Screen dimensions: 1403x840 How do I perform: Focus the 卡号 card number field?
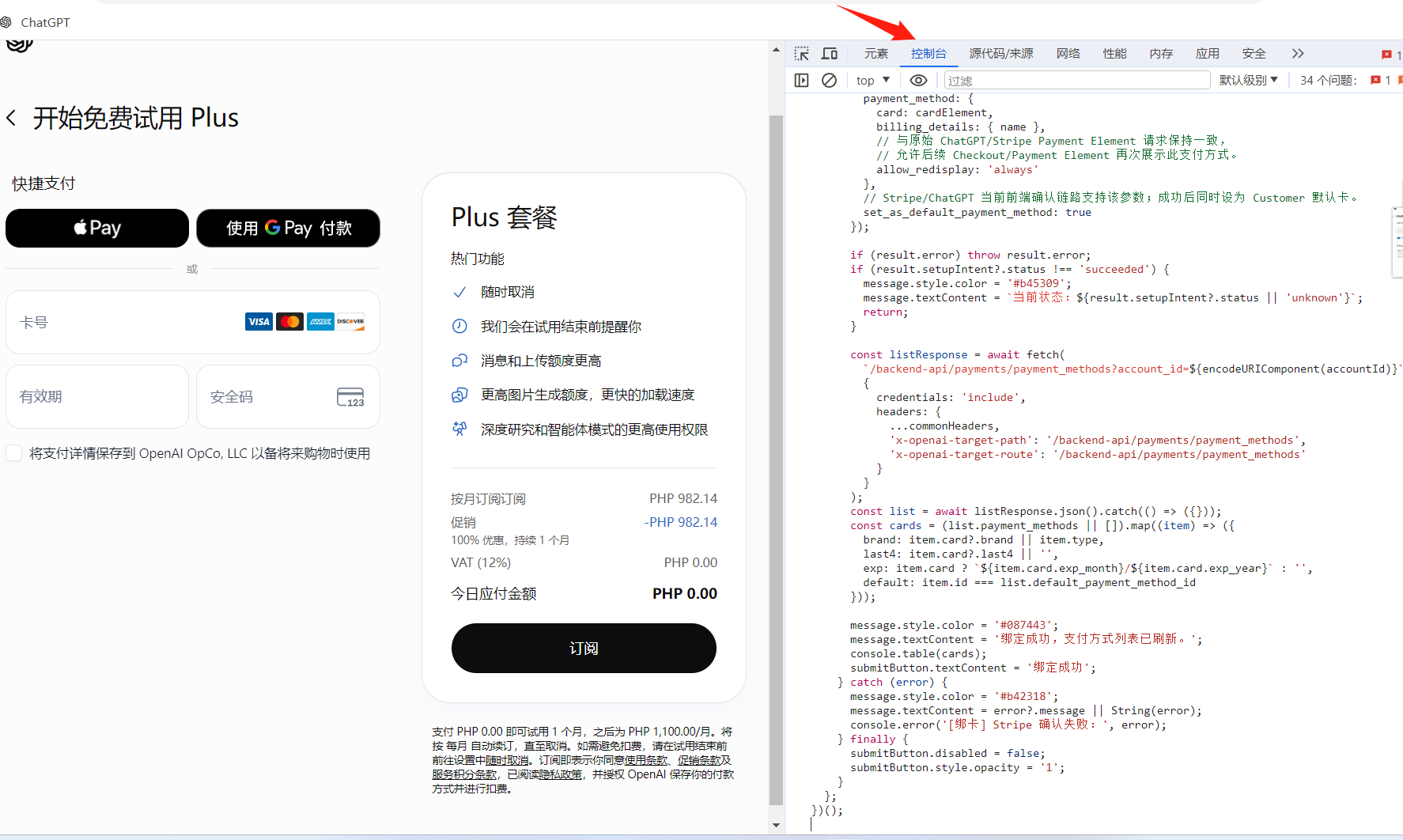(193, 322)
